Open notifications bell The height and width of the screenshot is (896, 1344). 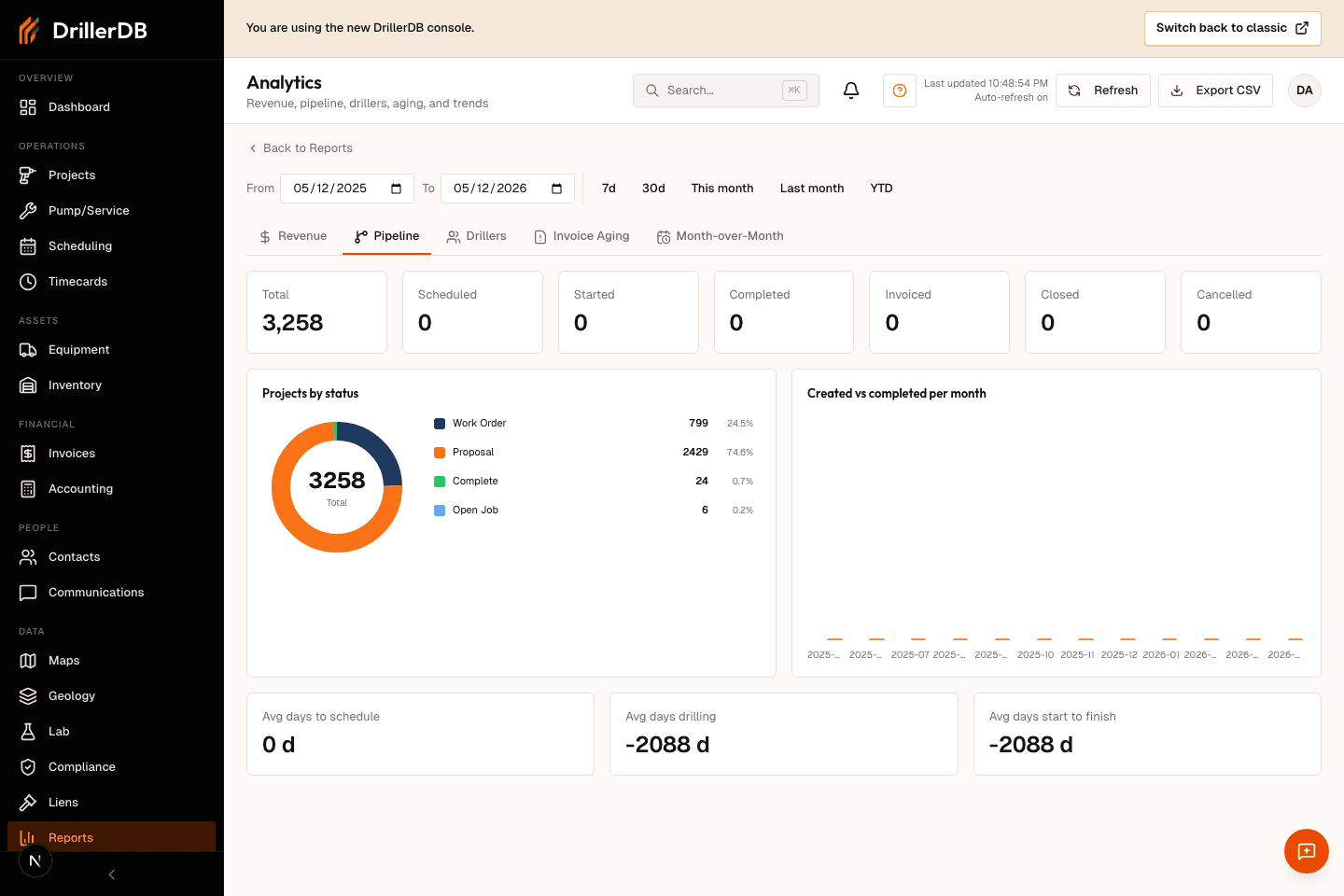click(851, 91)
